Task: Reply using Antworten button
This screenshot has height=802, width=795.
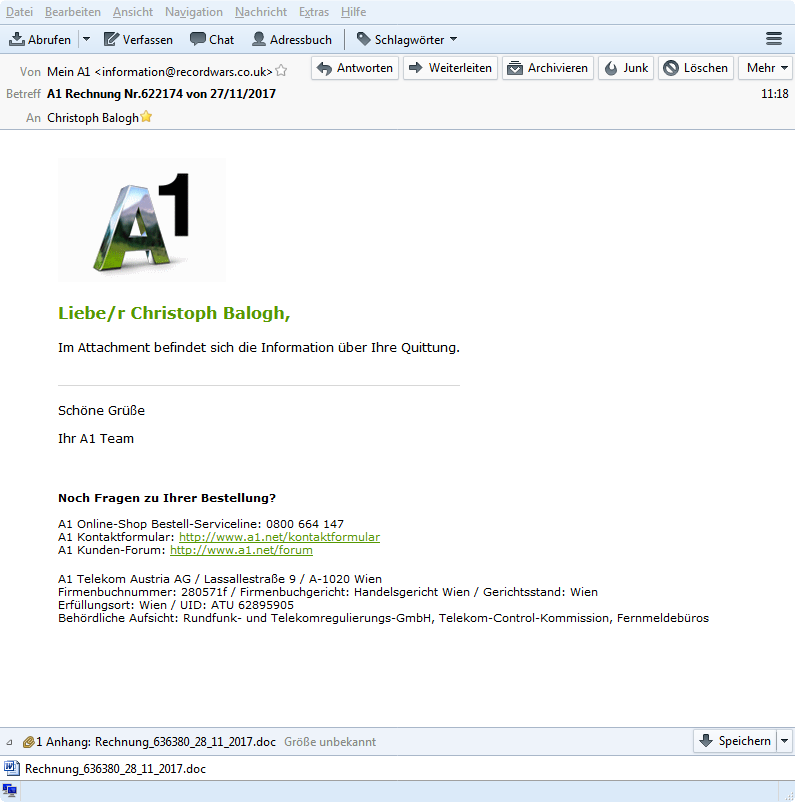Action: pos(355,68)
